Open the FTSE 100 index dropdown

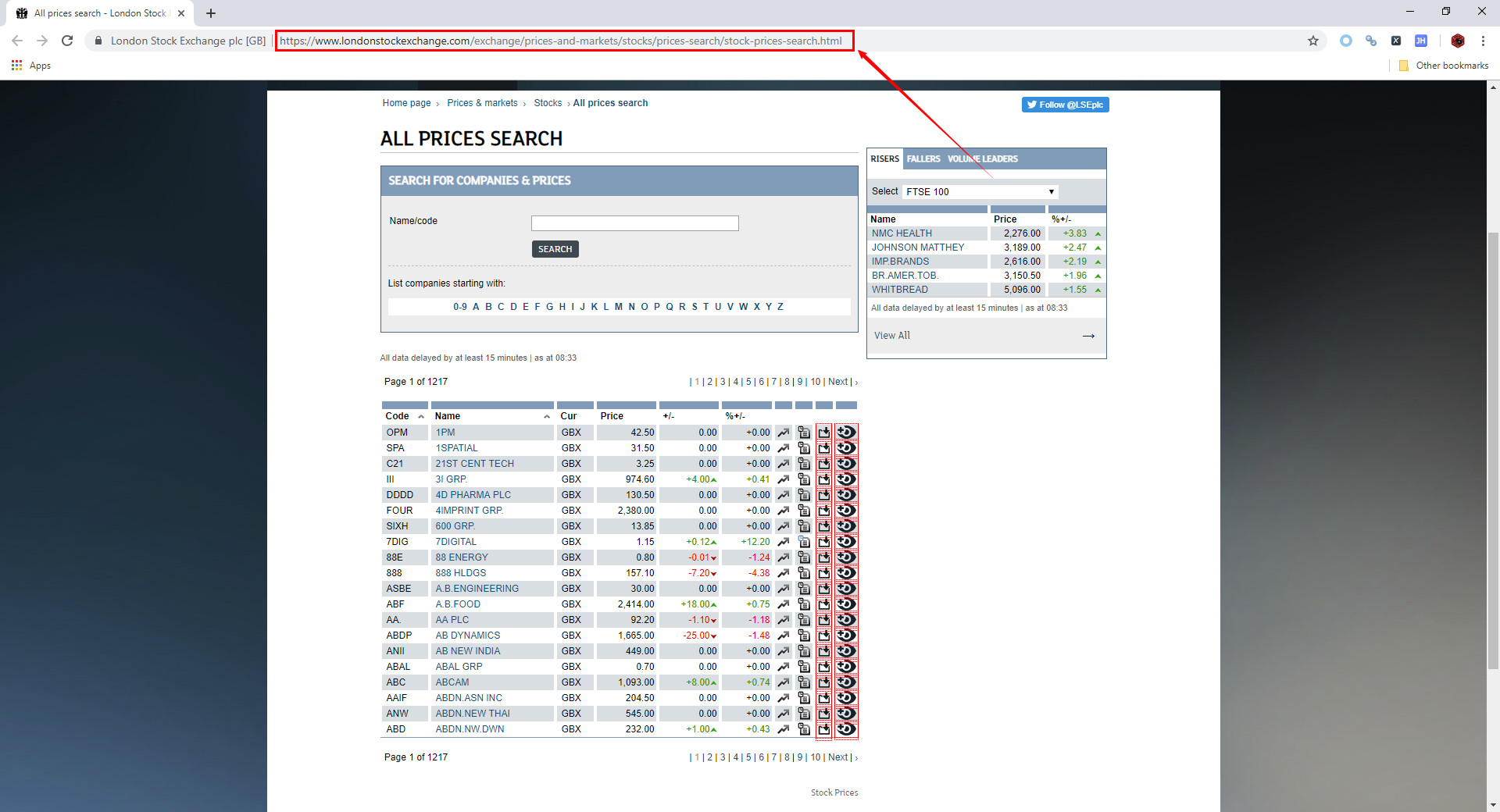point(980,192)
